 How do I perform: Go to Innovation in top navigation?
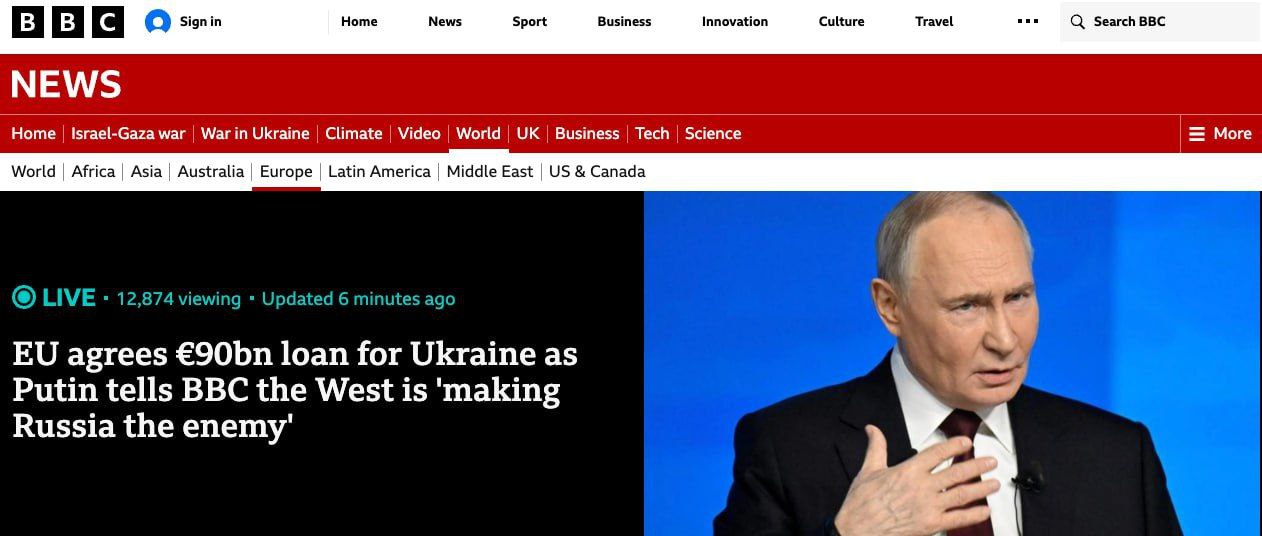point(735,21)
